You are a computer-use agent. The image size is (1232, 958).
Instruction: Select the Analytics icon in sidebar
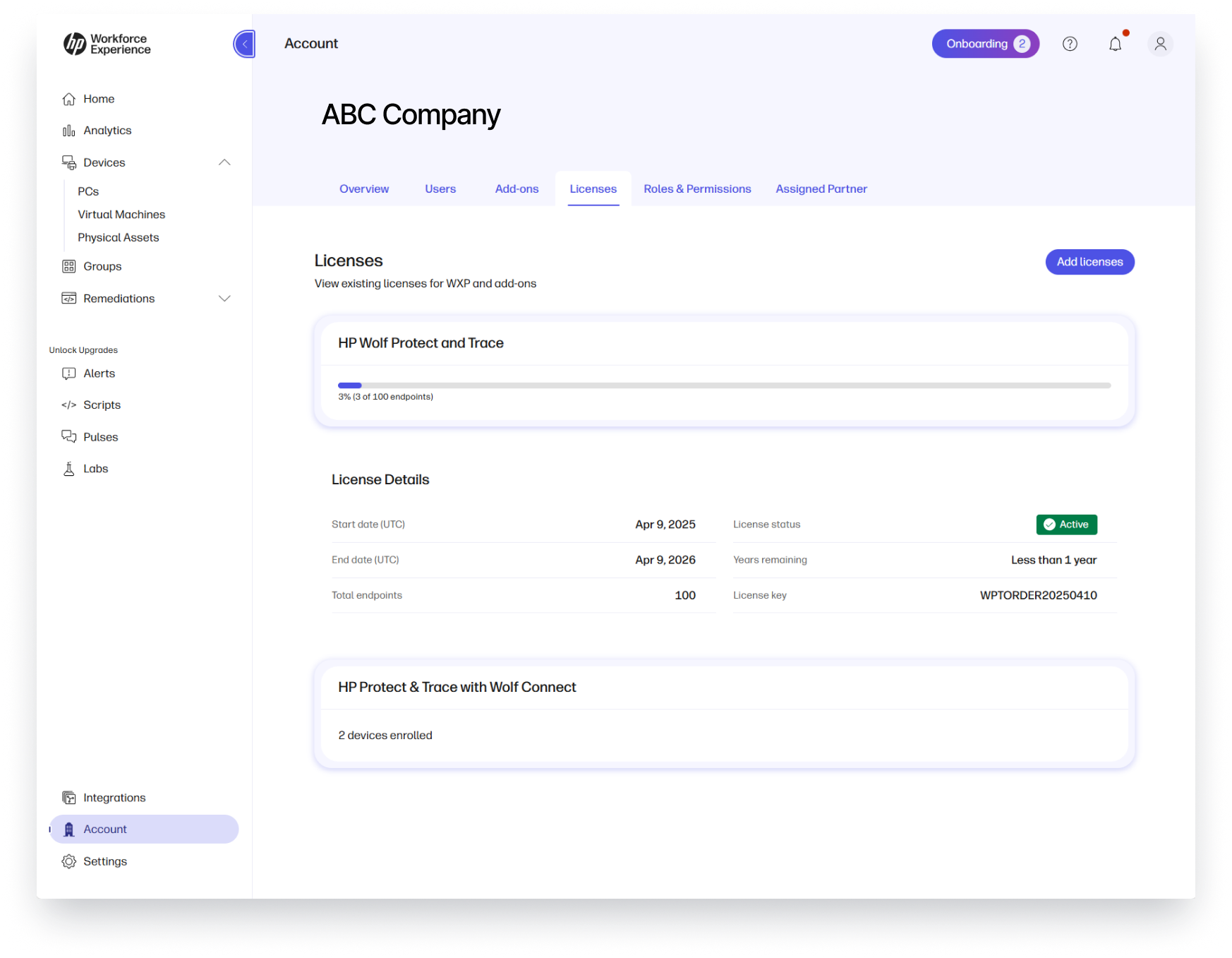[x=69, y=130]
